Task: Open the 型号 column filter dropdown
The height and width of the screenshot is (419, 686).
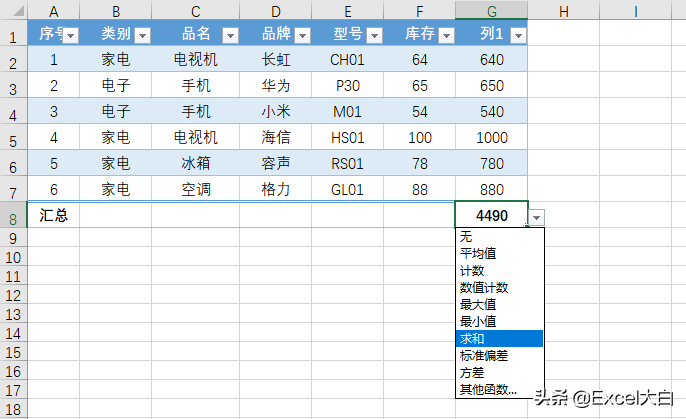Action: [374, 35]
